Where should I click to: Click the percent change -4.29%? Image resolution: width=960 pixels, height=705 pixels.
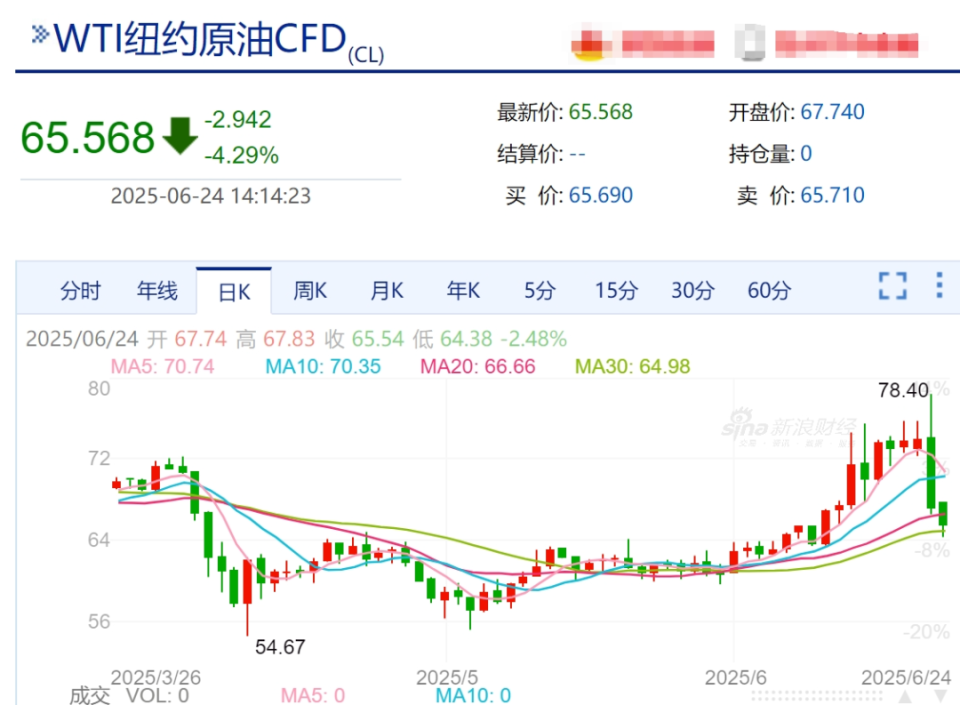click(241, 155)
